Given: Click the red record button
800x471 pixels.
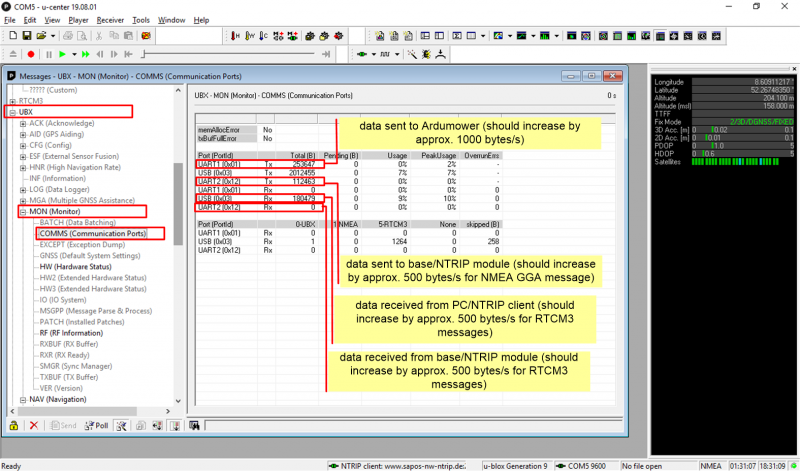Looking at the screenshot, I should [31, 54].
